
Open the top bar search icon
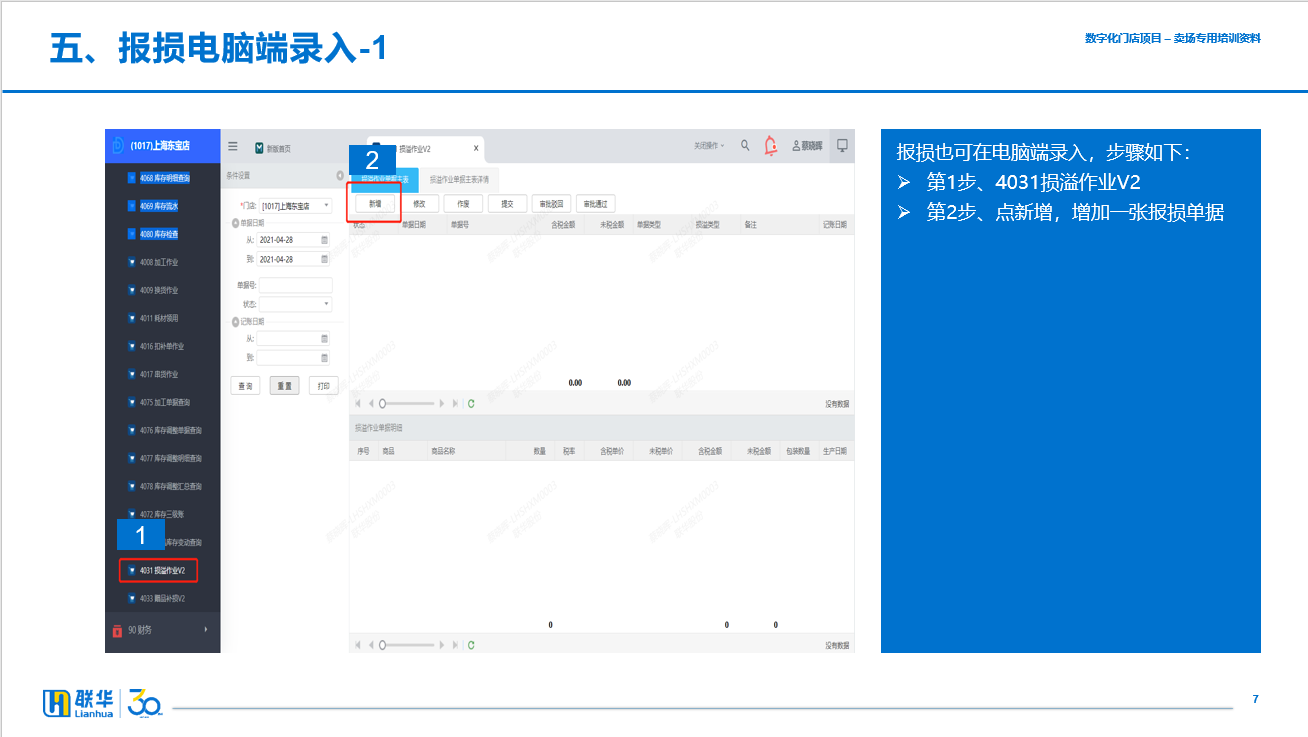[745, 146]
